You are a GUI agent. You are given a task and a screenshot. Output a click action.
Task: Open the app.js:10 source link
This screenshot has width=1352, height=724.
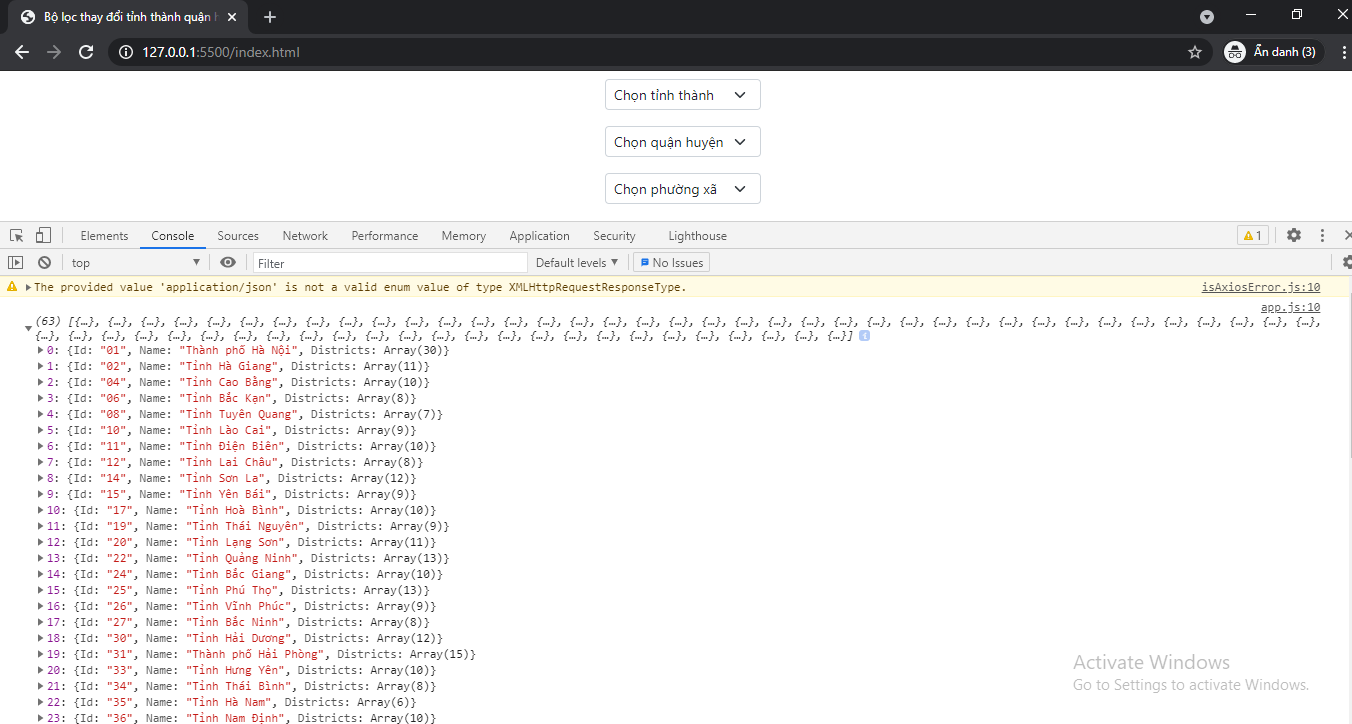pyautogui.click(x=1290, y=306)
